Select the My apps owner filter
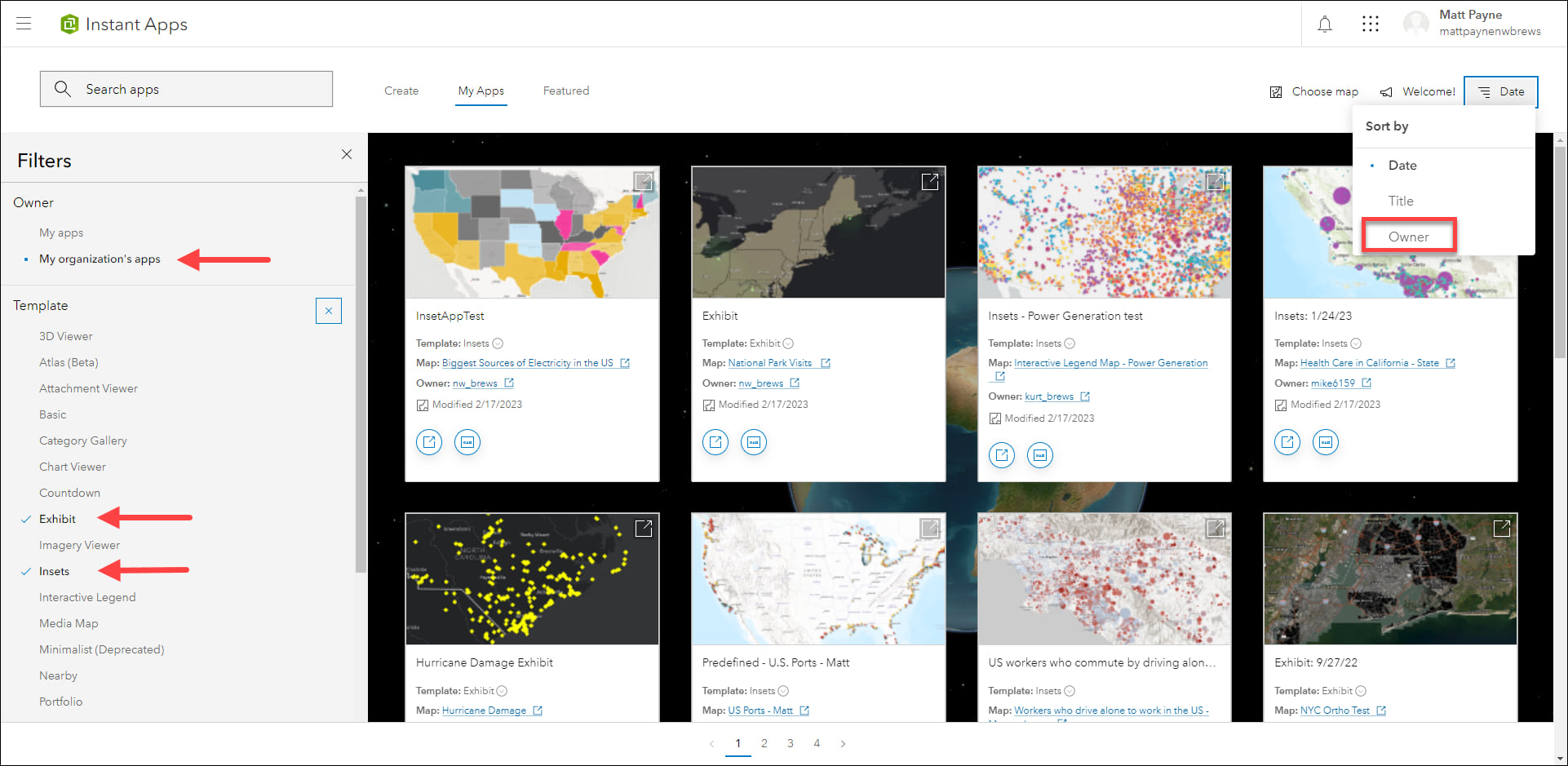1568x766 pixels. click(x=61, y=232)
